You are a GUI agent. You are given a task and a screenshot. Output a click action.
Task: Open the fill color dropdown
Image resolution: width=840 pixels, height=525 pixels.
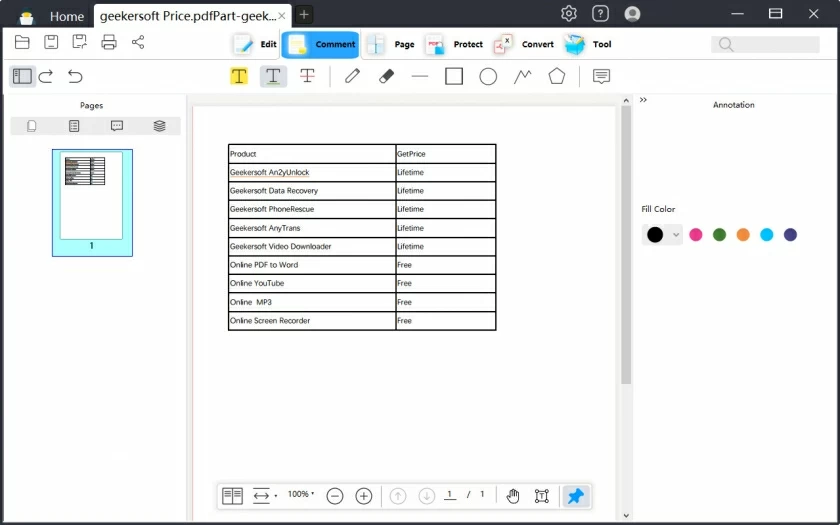[x=676, y=235]
